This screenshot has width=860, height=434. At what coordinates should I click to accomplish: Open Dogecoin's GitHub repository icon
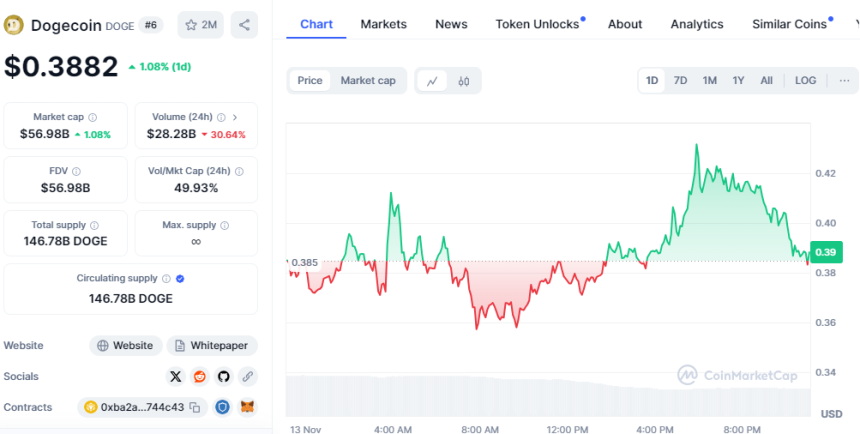point(223,376)
